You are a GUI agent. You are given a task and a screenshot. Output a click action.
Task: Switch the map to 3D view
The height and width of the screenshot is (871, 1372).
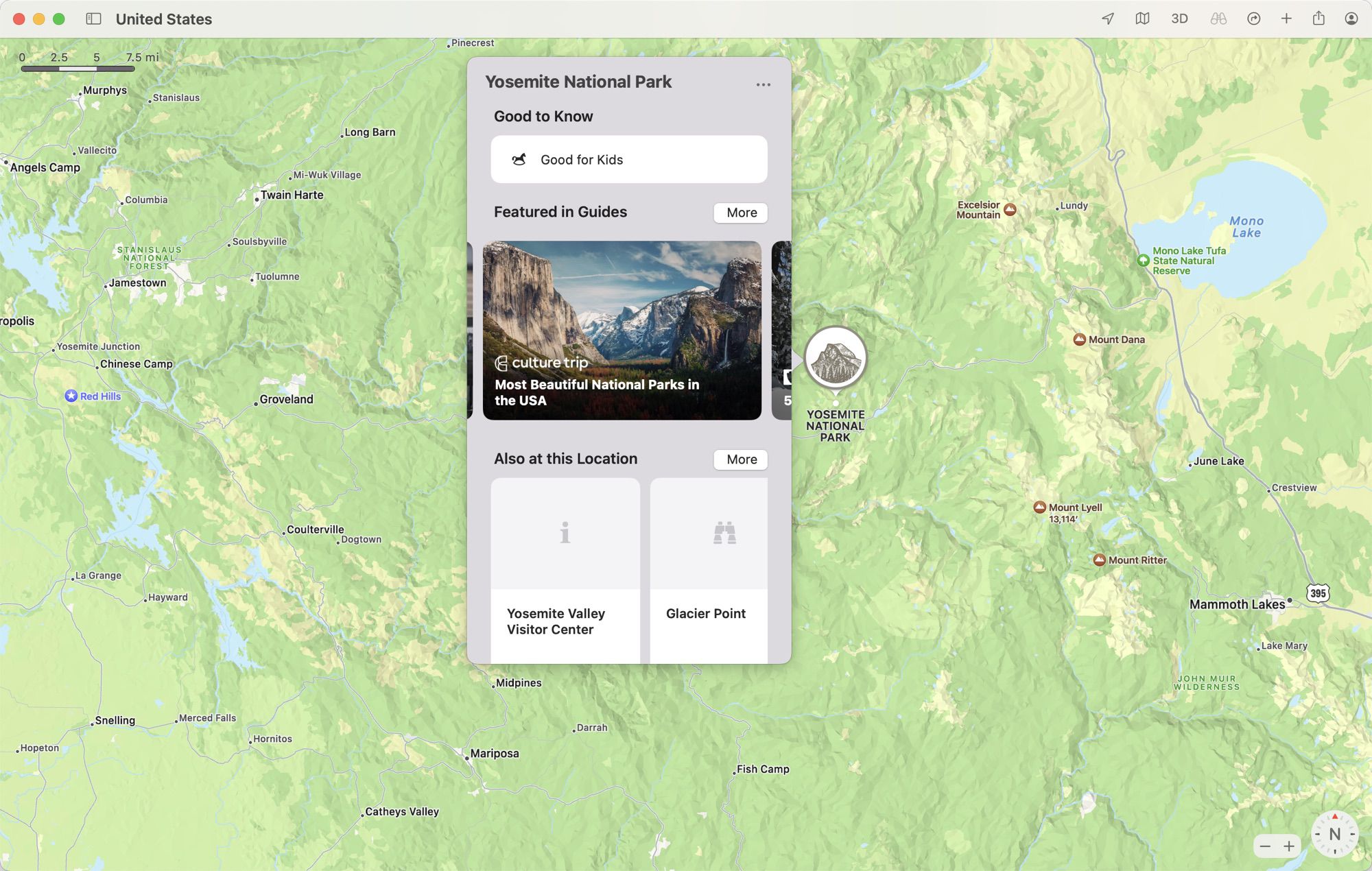coord(1180,19)
